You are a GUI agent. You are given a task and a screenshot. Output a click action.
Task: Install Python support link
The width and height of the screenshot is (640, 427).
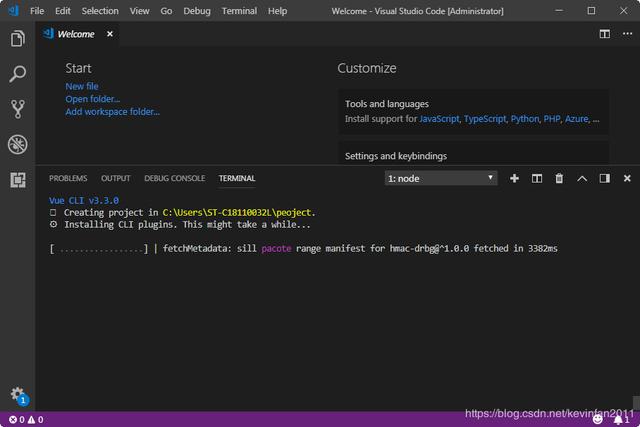pos(524,119)
